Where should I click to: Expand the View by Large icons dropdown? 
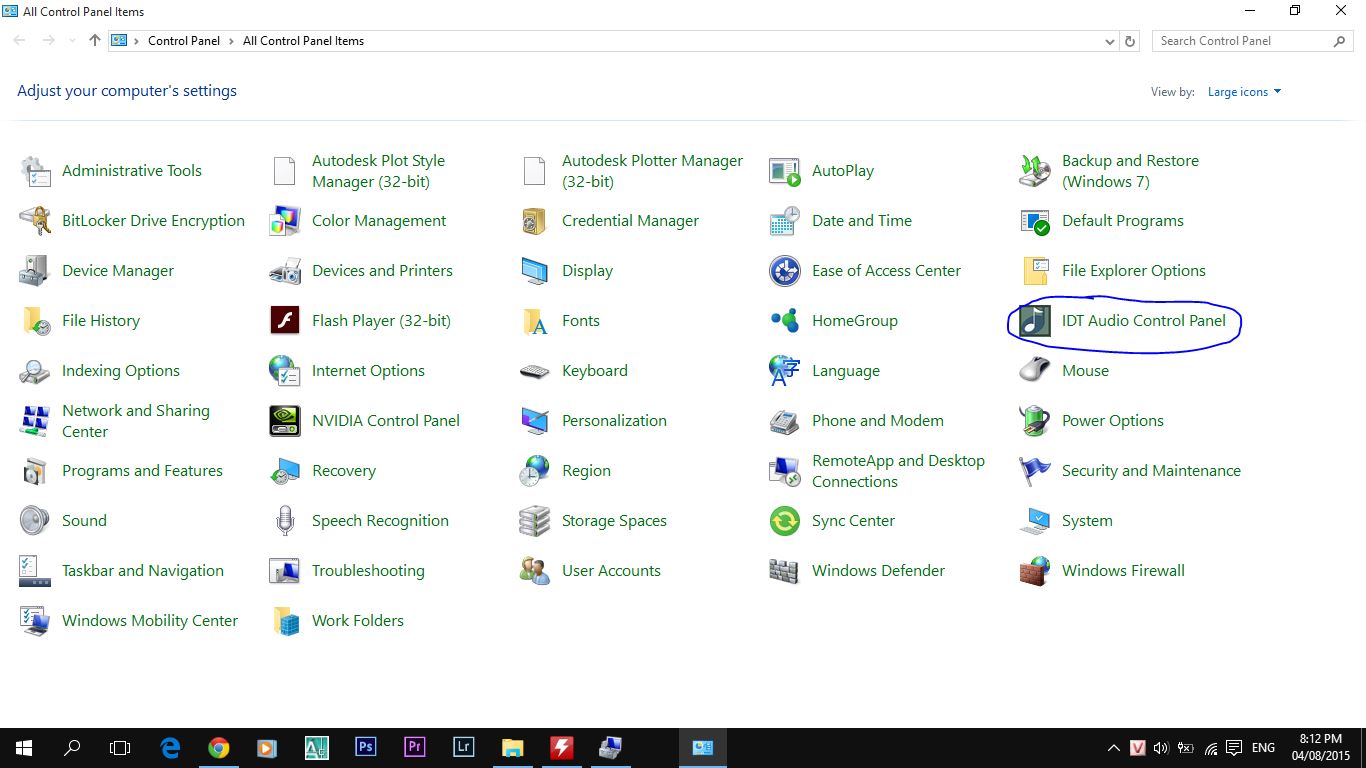point(1244,92)
